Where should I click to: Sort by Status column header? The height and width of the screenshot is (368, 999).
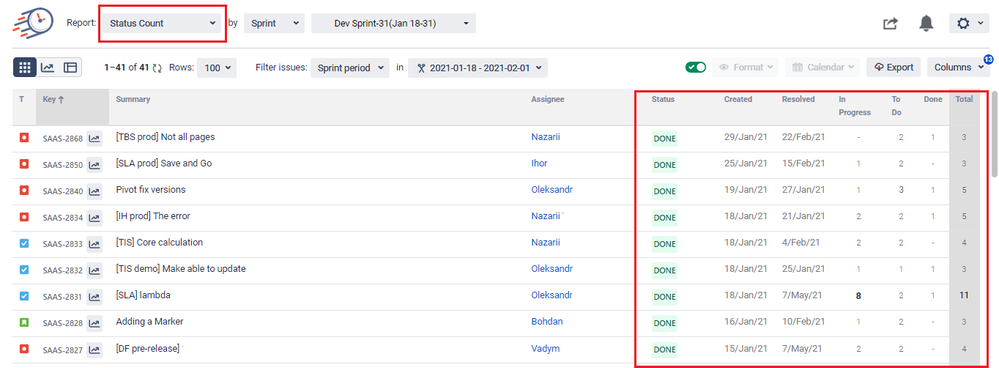click(663, 99)
